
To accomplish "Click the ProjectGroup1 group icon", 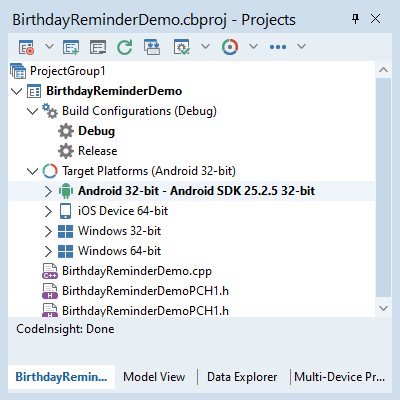I will click(18, 71).
